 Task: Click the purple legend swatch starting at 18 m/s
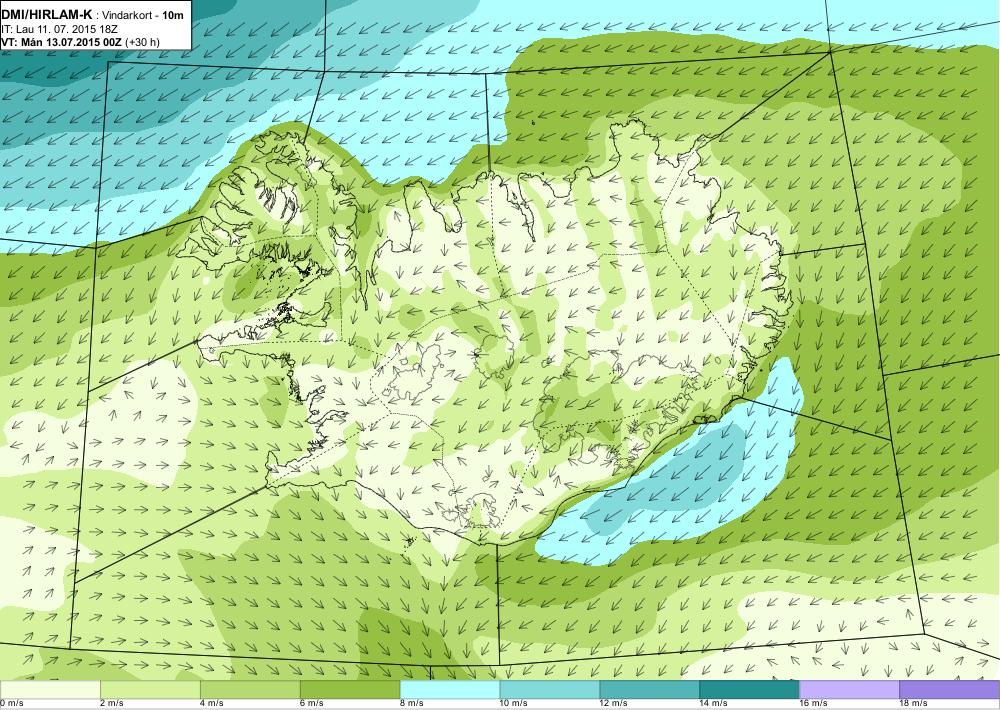point(950,690)
